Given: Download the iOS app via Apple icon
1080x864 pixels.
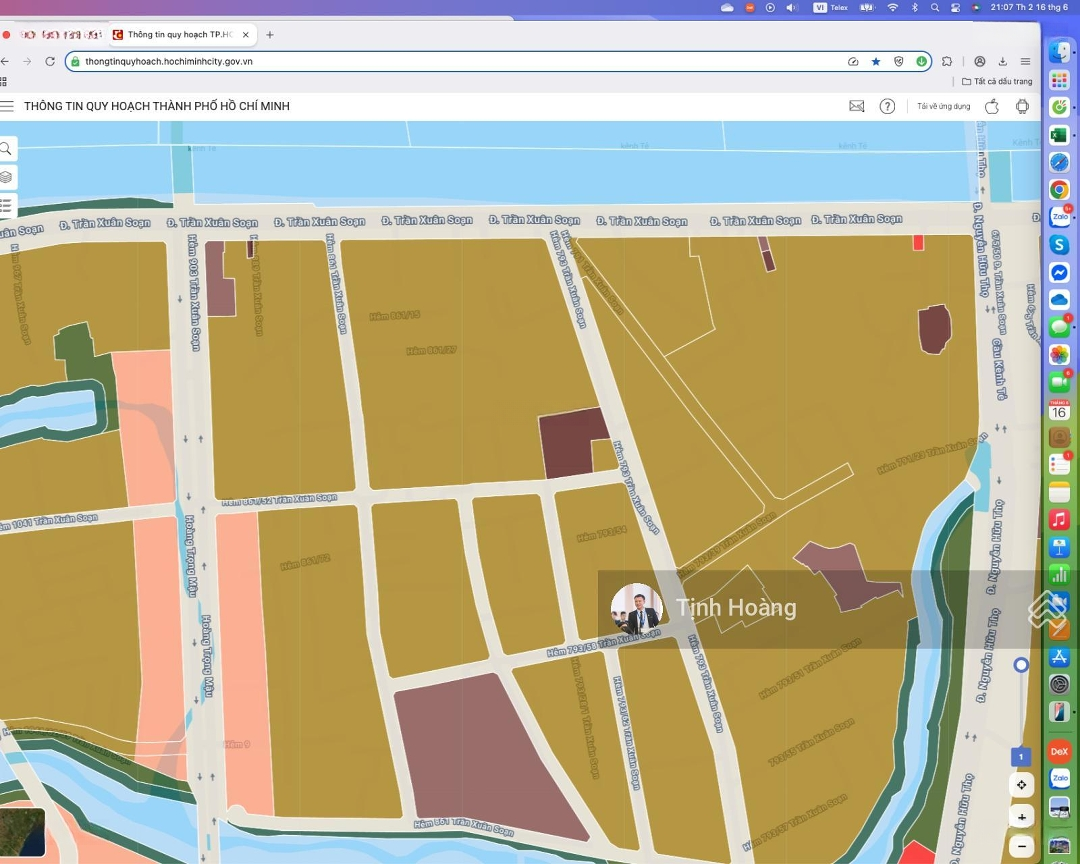Looking at the screenshot, I should [992, 106].
